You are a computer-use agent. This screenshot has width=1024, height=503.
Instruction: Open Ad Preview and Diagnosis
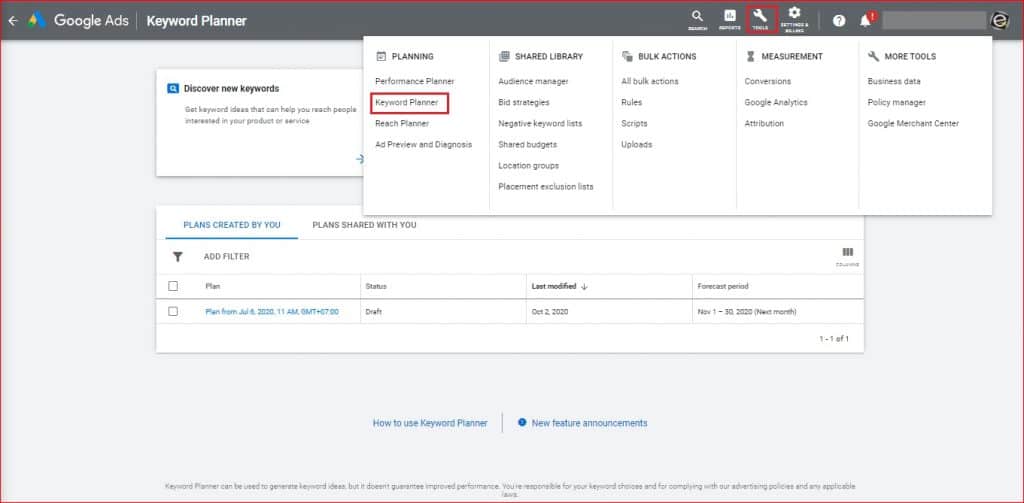click(x=423, y=144)
